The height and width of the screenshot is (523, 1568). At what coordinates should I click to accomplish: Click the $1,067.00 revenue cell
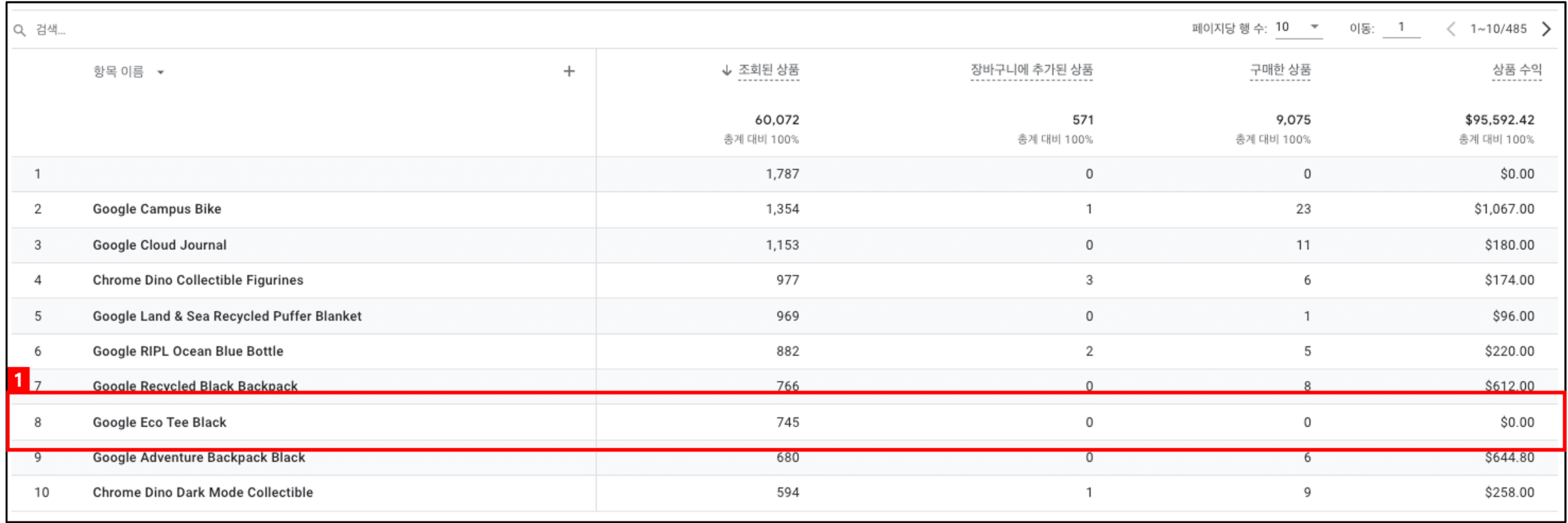1504,209
